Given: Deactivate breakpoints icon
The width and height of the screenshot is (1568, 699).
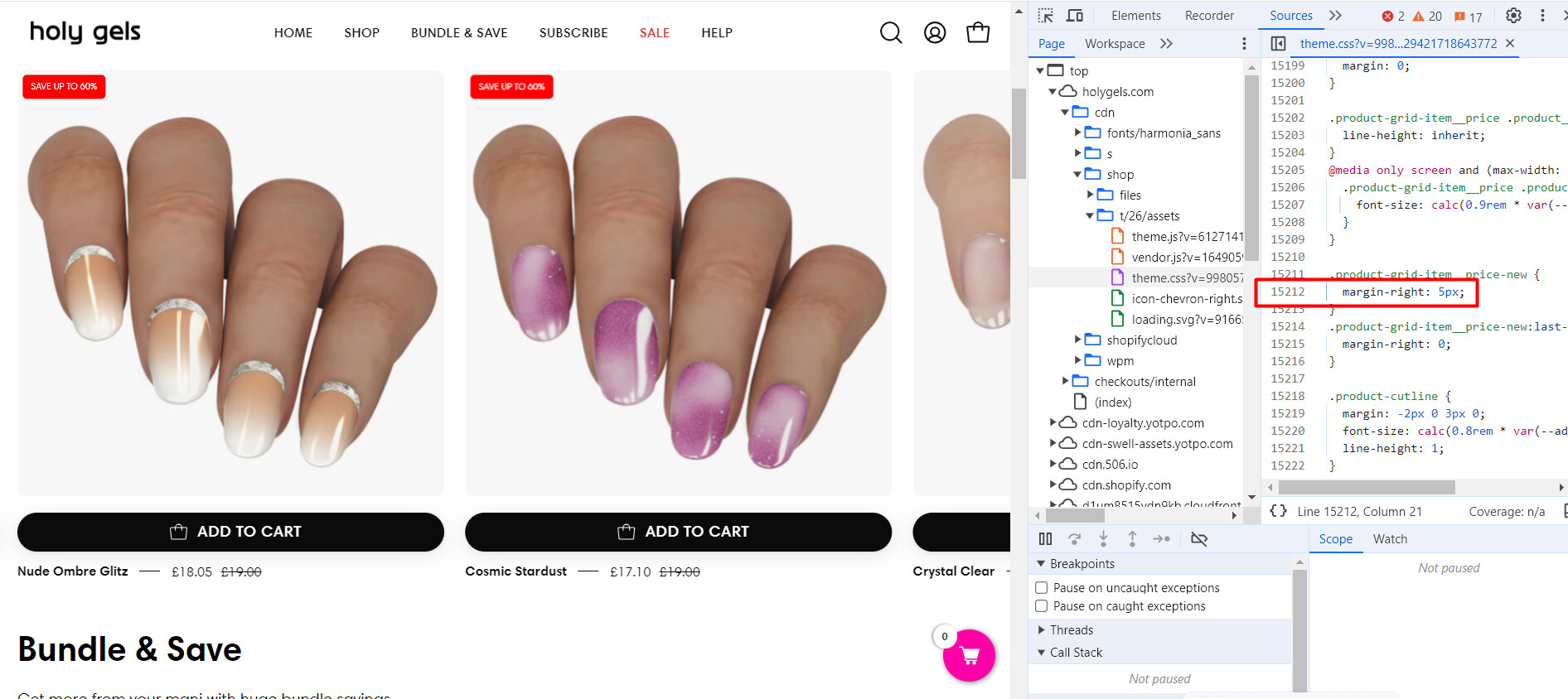Looking at the screenshot, I should pyautogui.click(x=1198, y=539).
